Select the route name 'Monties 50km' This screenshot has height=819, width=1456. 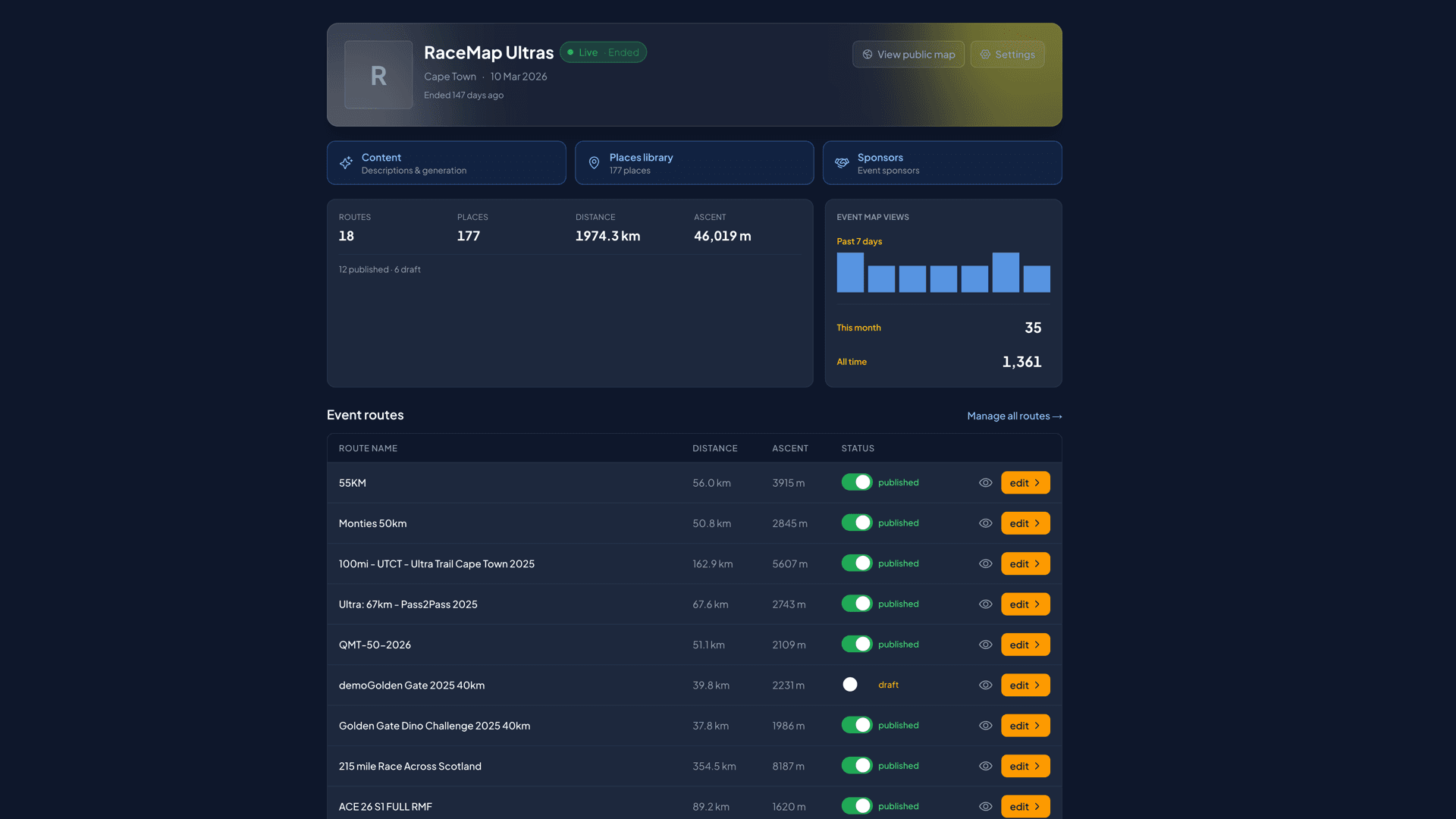(372, 523)
